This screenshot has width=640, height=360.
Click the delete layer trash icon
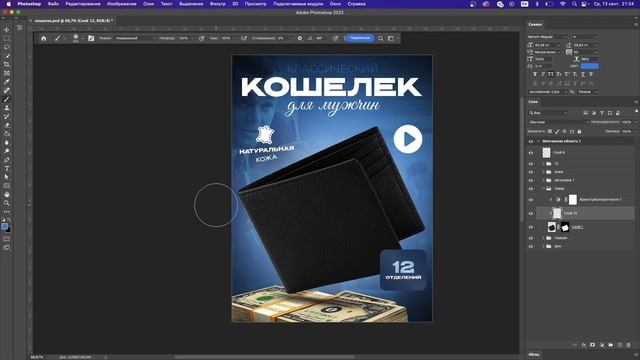(629, 345)
